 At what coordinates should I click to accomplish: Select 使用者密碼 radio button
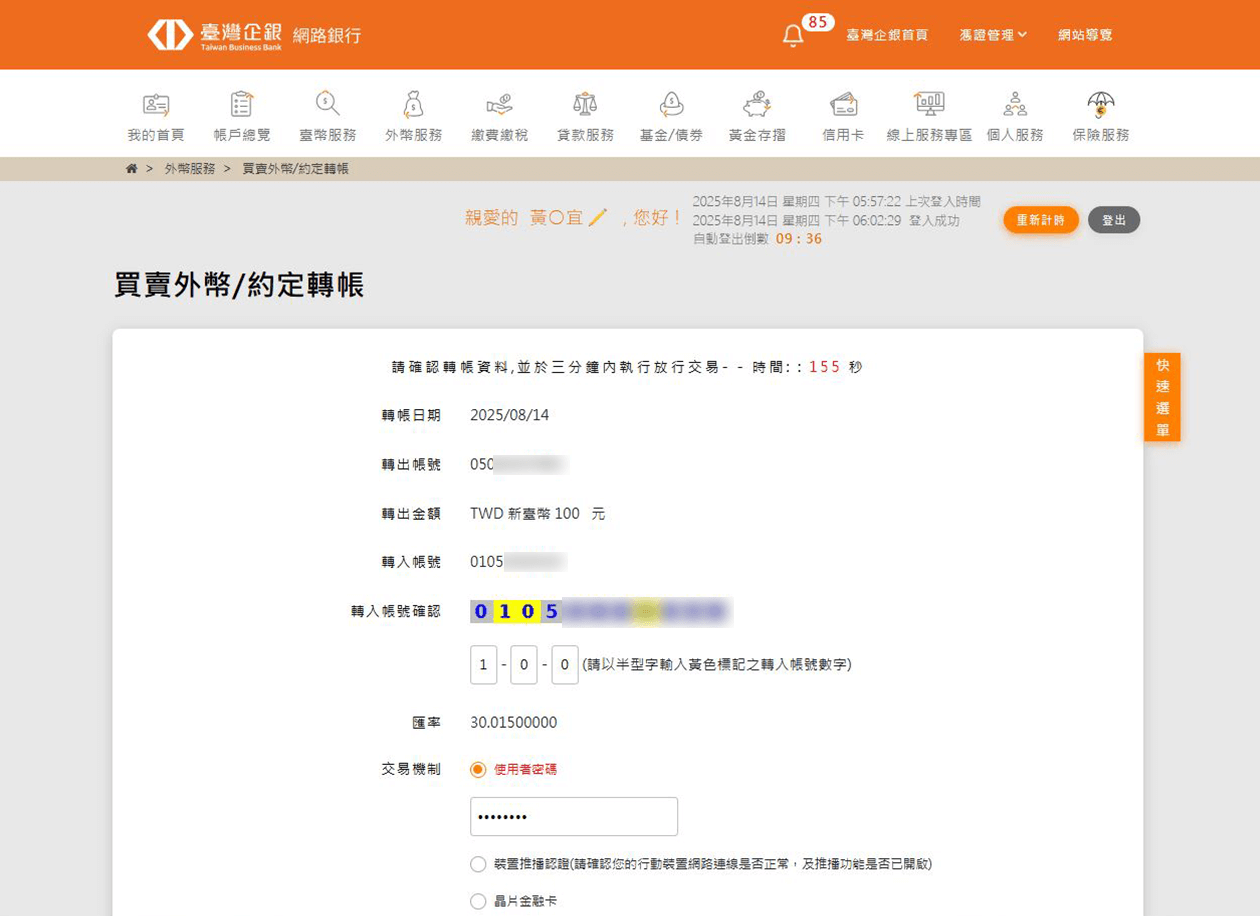click(x=478, y=770)
